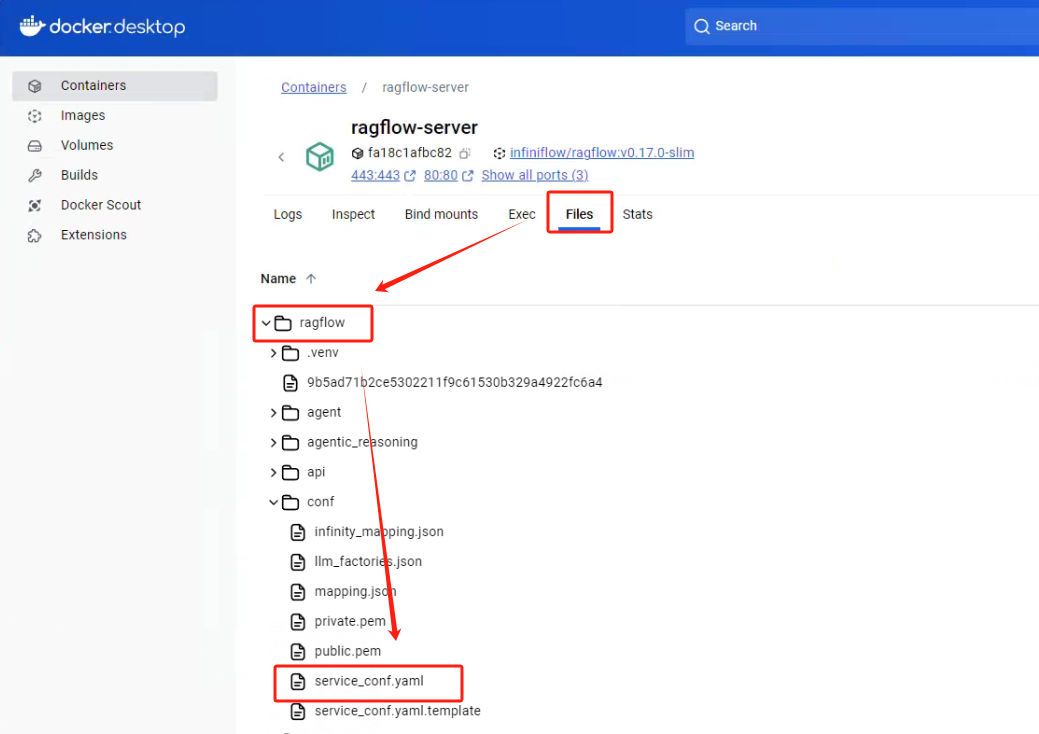Viewport: 1039px width, 734px height.
Task: Open the 80:80 port link
Action: (x=441, y=176)
